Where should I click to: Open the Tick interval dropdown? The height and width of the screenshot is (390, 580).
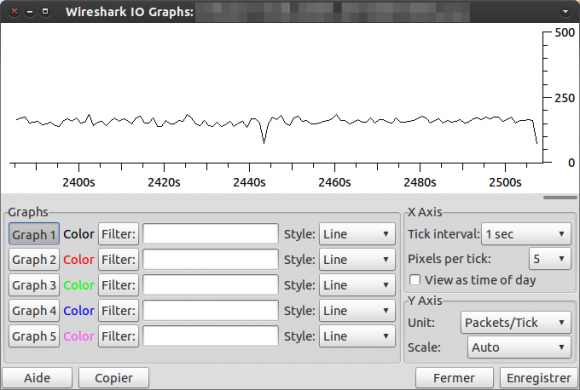526,234
